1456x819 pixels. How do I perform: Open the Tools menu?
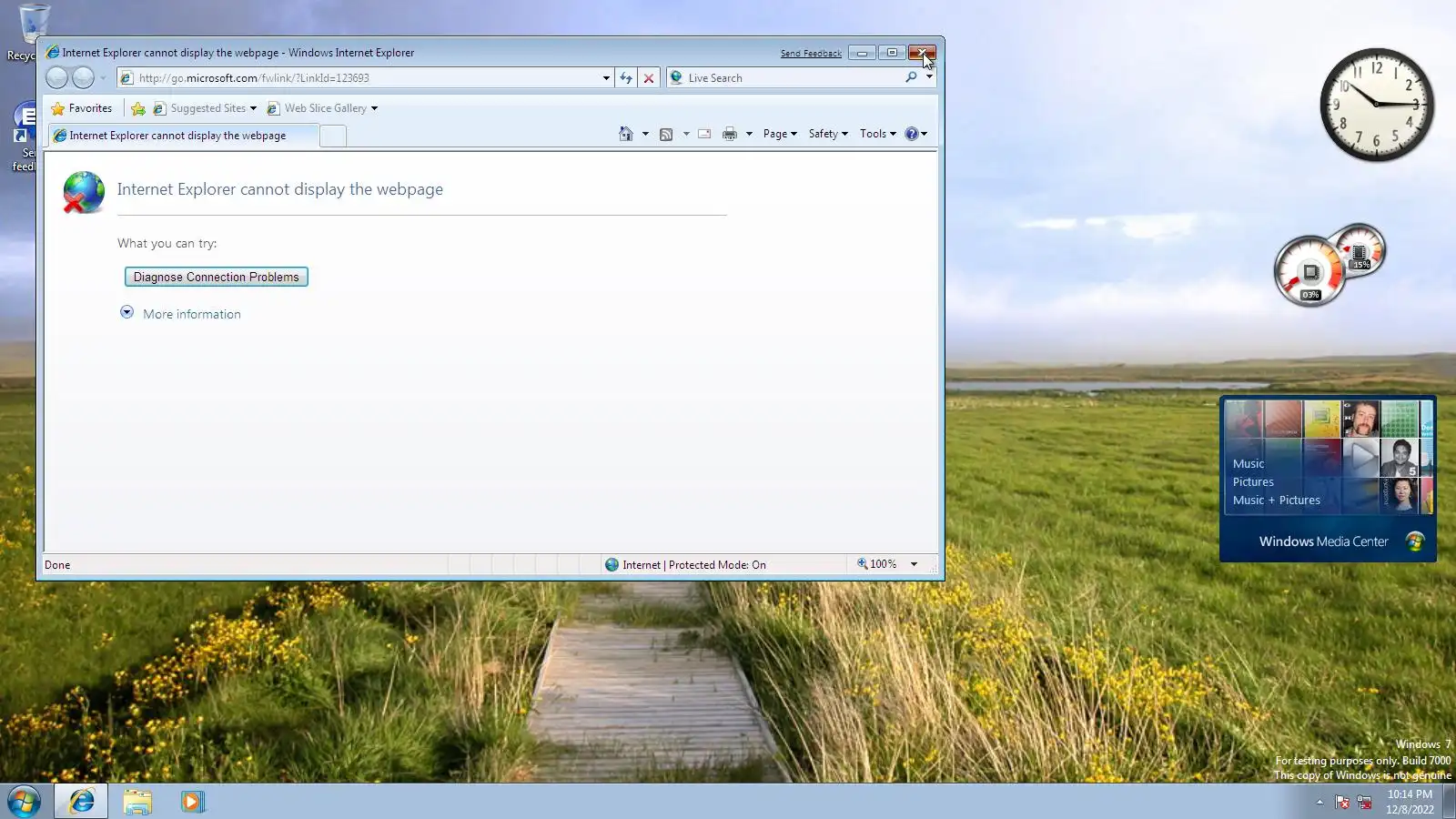click(x=878, y=134)
